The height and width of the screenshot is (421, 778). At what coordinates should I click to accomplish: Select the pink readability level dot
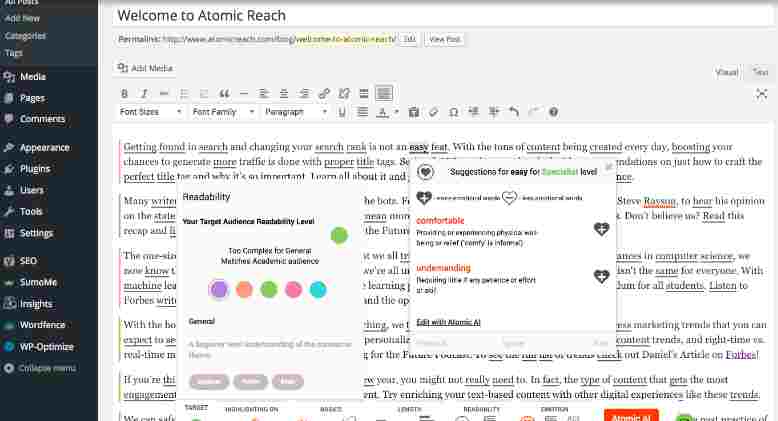(x=293, y=289)
